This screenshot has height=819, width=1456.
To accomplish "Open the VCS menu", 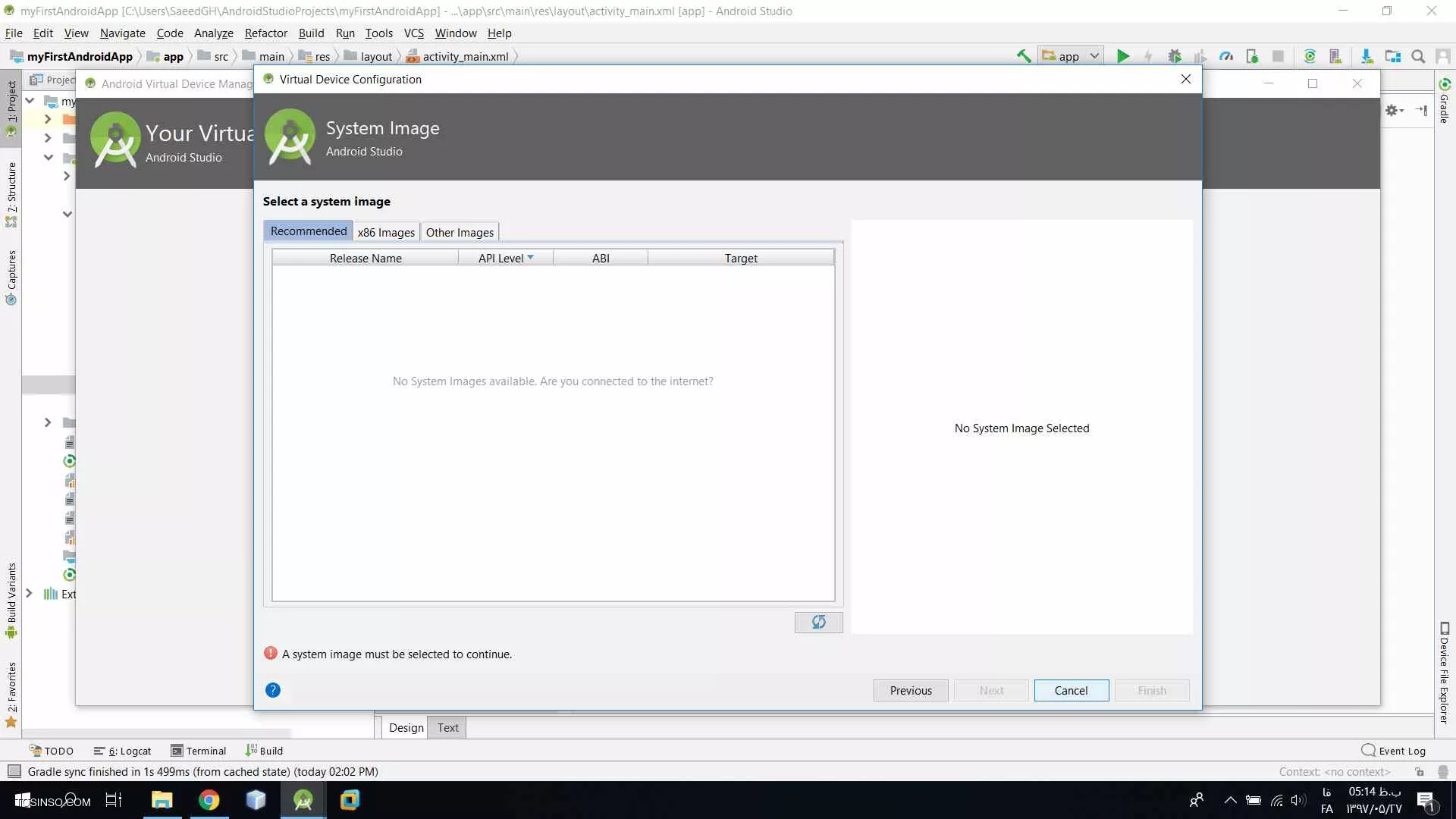I will 414,33.
